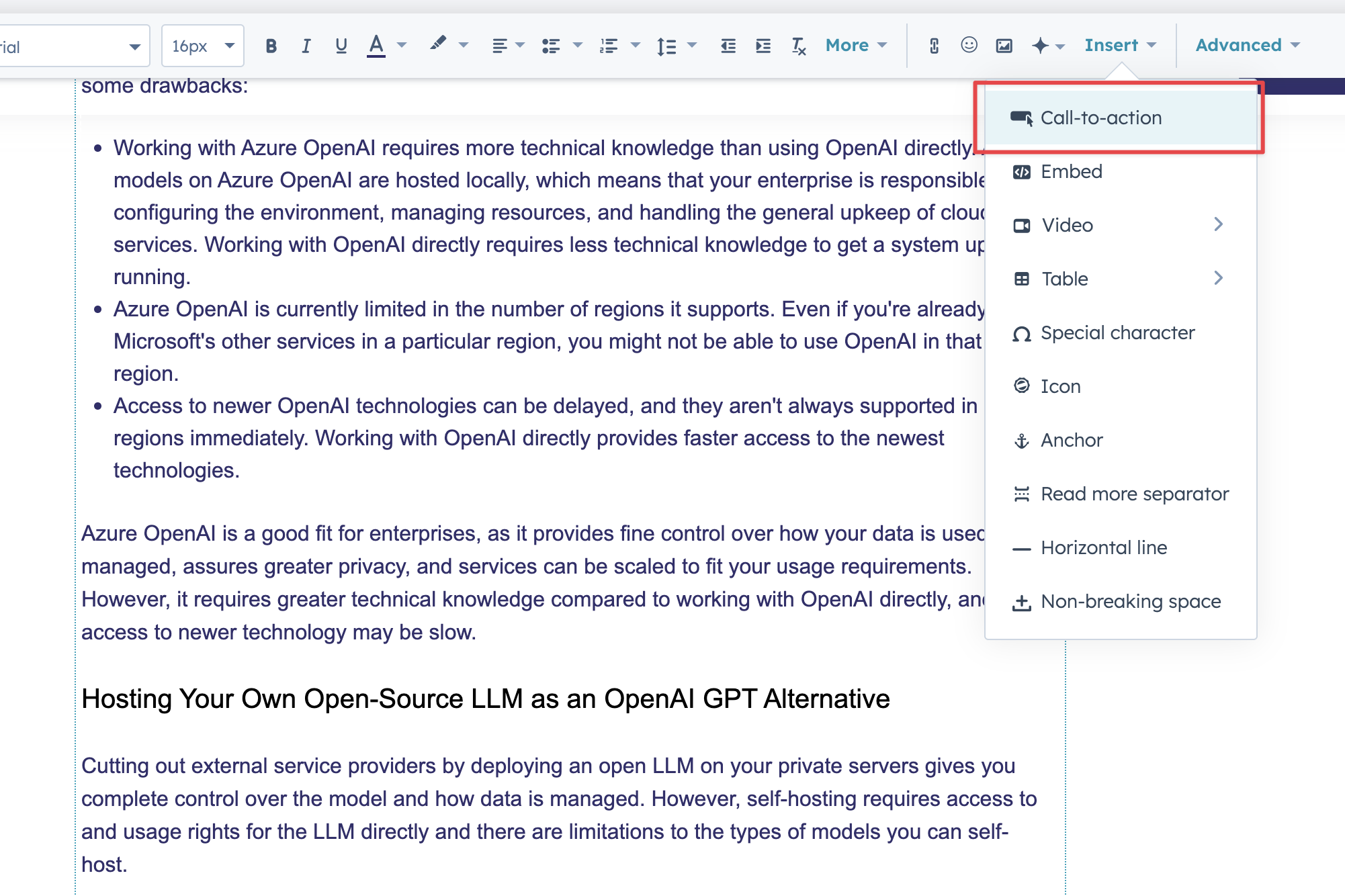1345x896 pixels.
Task: Expand line spacing options arrow
Action: coord(692,45)
